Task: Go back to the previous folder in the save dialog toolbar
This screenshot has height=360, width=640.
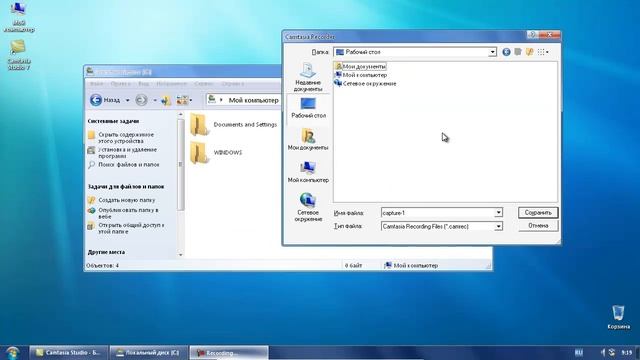Action: click(x=506, y=52)
